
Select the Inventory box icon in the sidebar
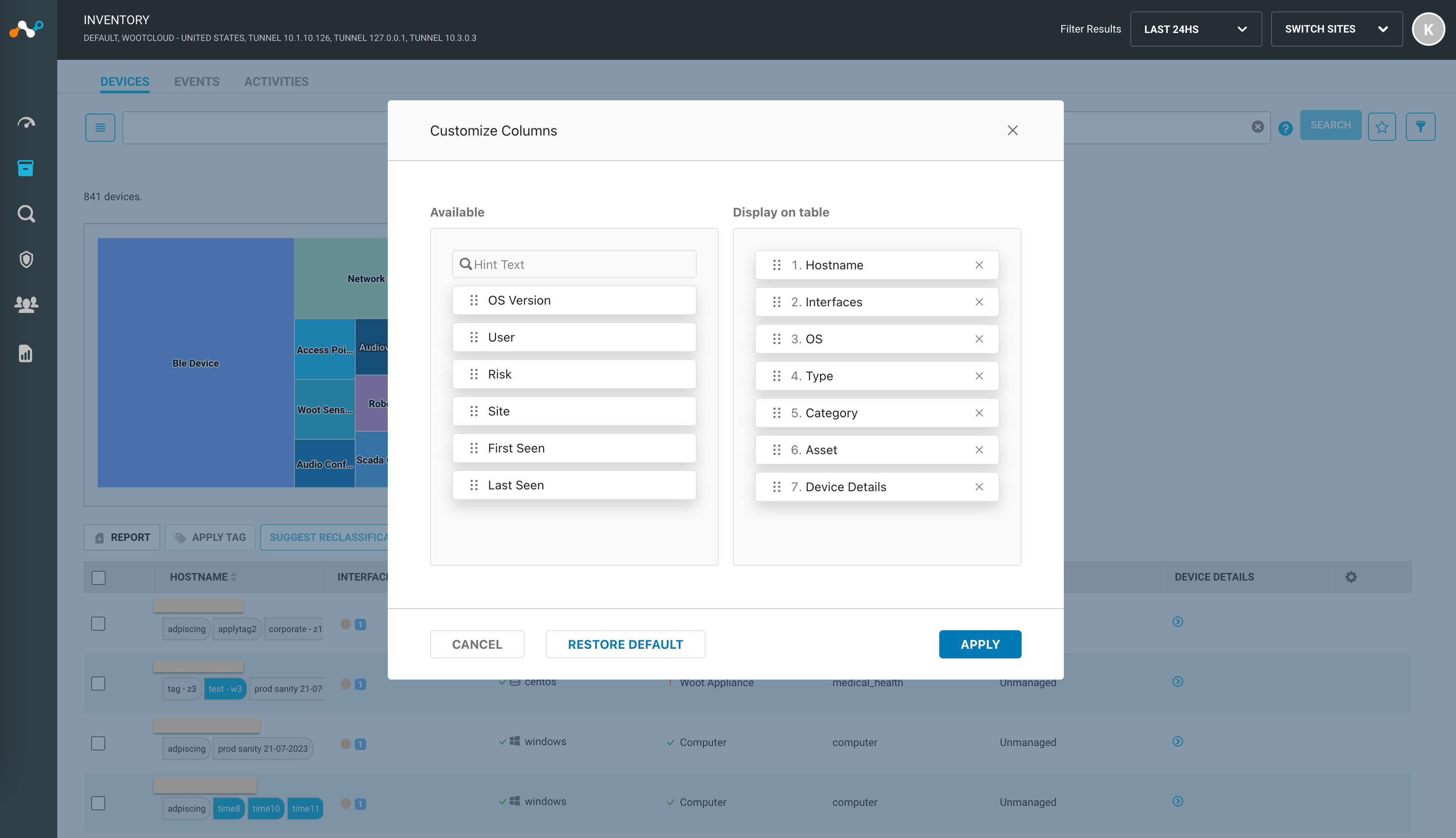[26, 168]
